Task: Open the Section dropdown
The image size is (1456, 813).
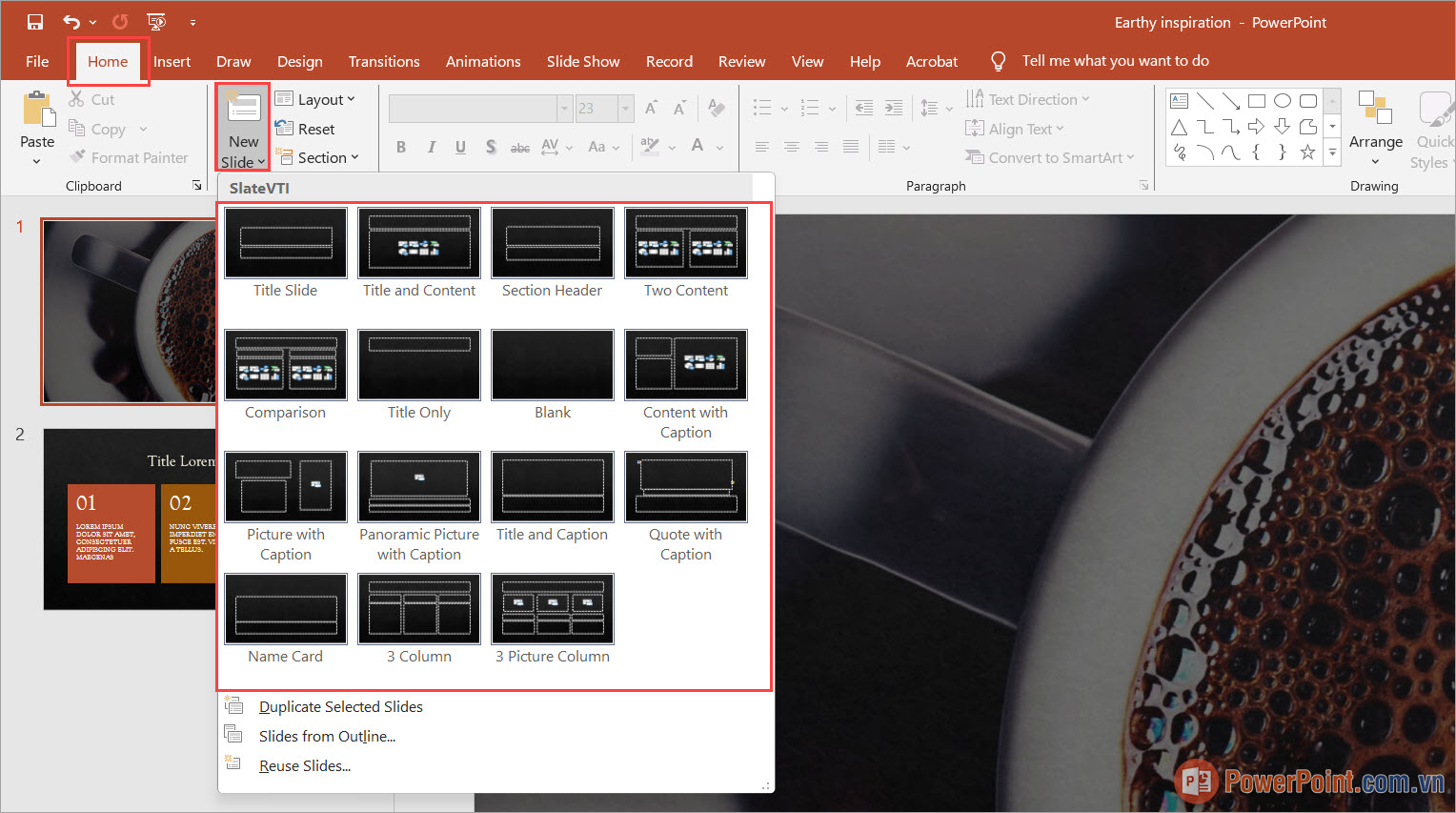Action: tap(317, 157)
